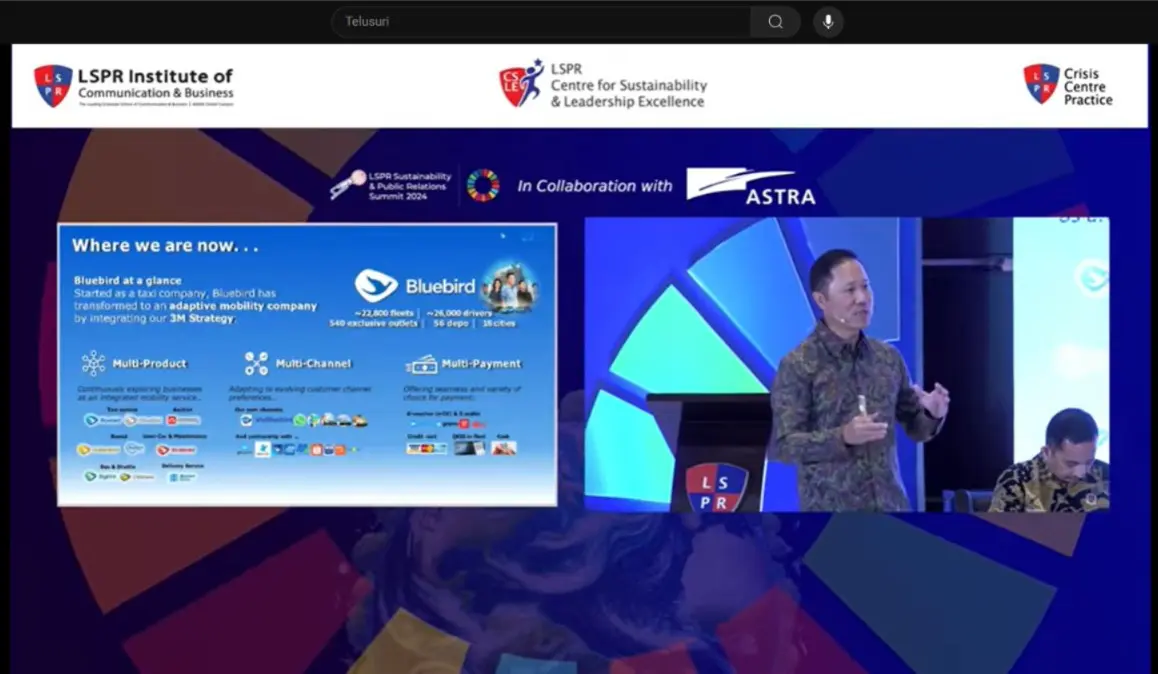
Task: Click the Multi-Channel nodes icon
Action: [256, 363]
